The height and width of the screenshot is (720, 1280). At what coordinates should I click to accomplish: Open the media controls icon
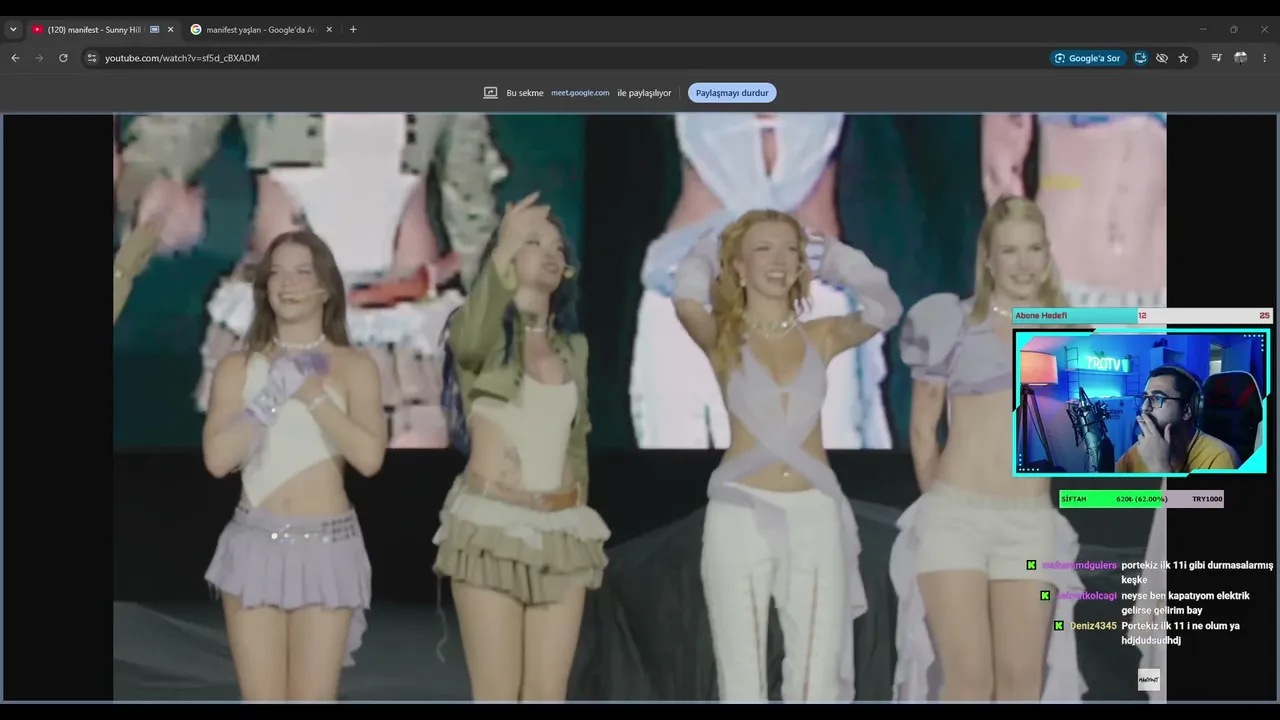[1216, 58]
